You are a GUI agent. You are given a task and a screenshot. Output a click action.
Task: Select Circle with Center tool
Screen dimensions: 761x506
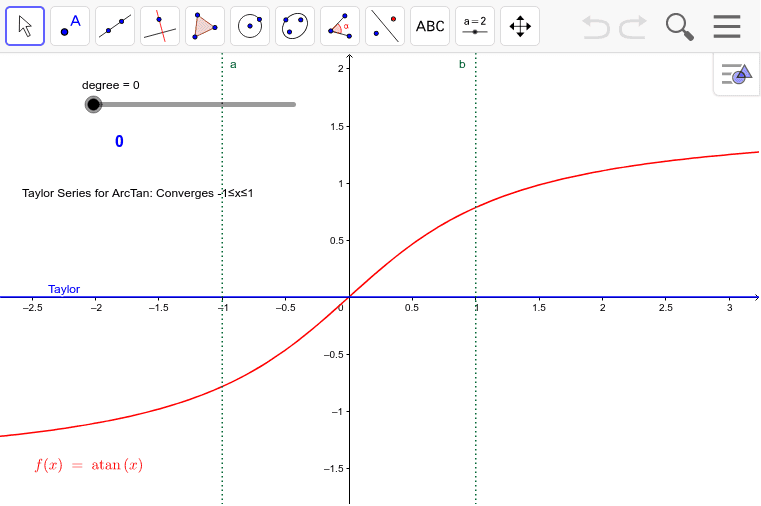250,26
